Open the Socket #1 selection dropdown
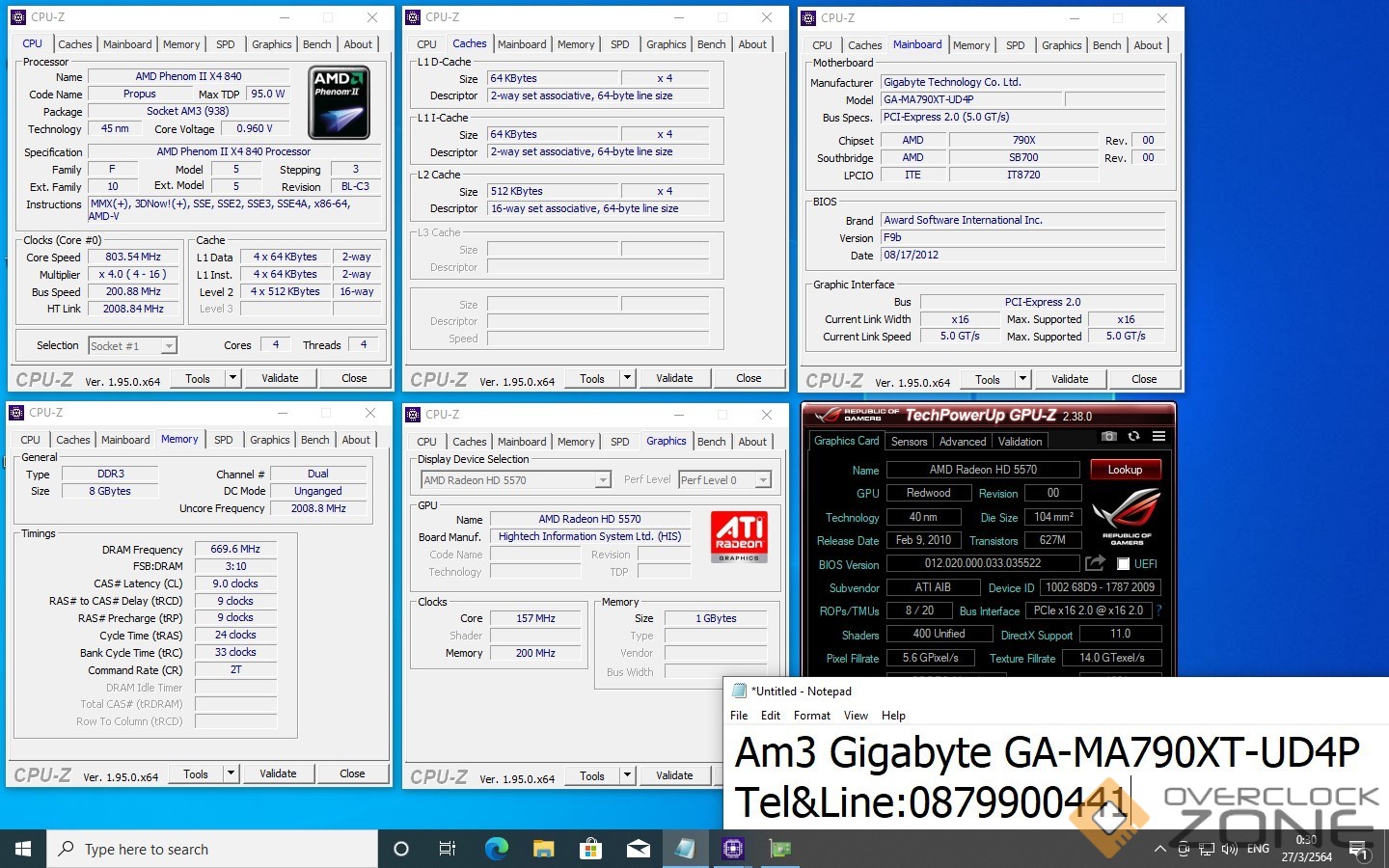 pyautogui.click(x=169, y=346)
